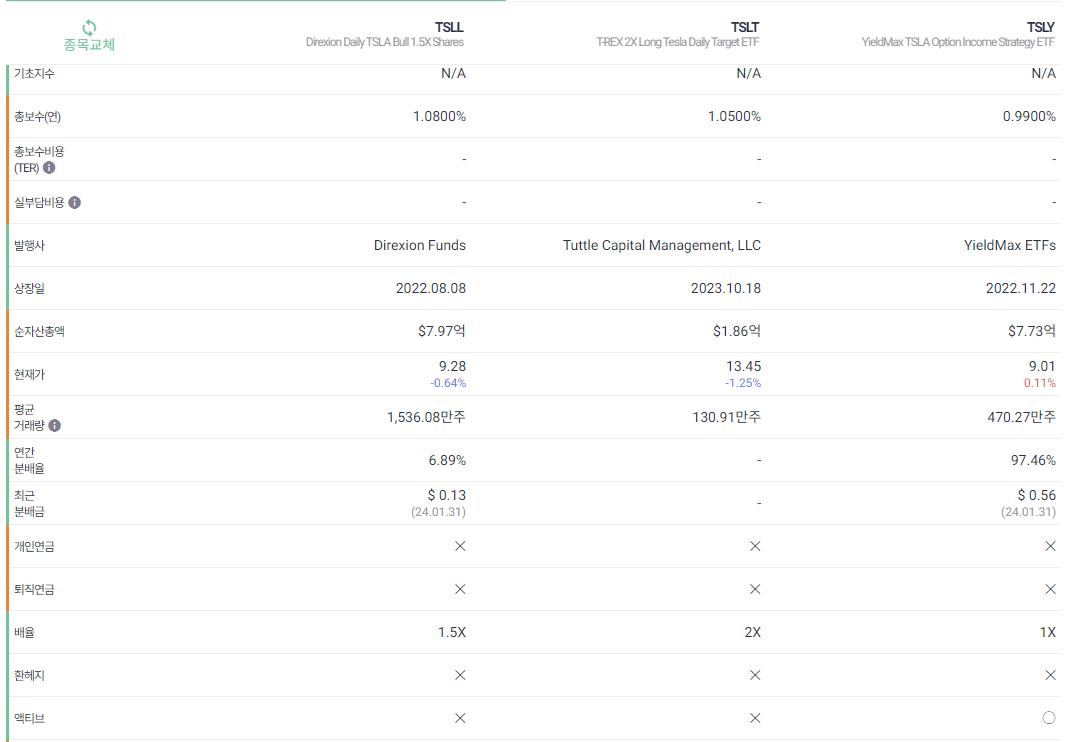
Task: Click the 종목교체 refresh icon
Action: click(x=89, y=28)
